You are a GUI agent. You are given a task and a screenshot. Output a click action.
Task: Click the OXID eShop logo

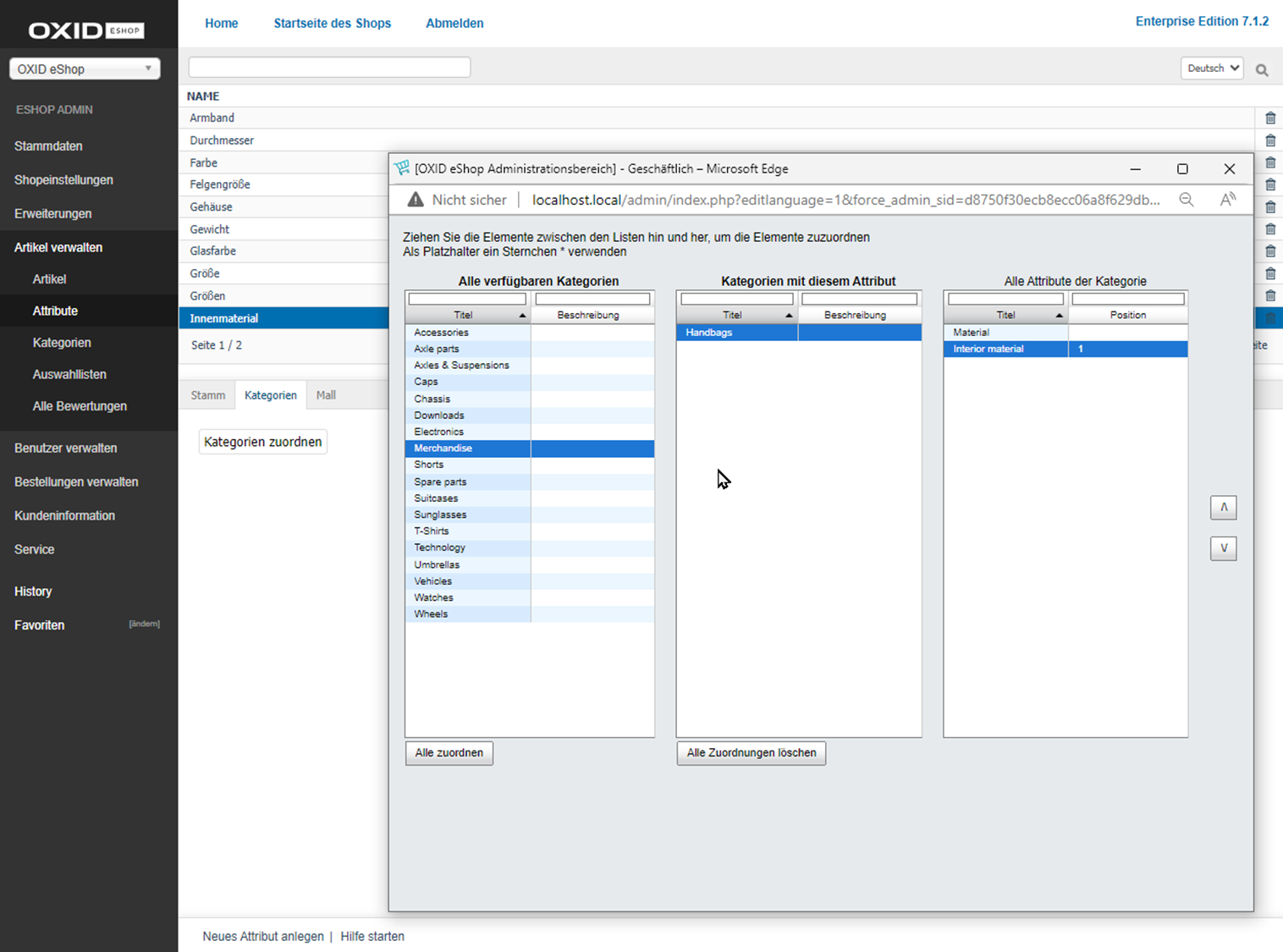pyautogui.click(x=86, y=30)
